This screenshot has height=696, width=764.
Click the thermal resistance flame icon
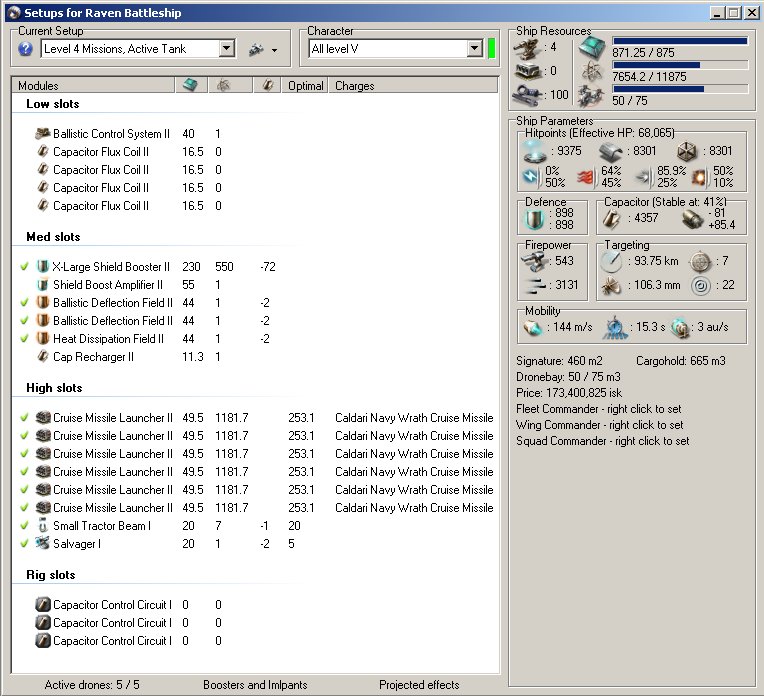coord(586,177)
